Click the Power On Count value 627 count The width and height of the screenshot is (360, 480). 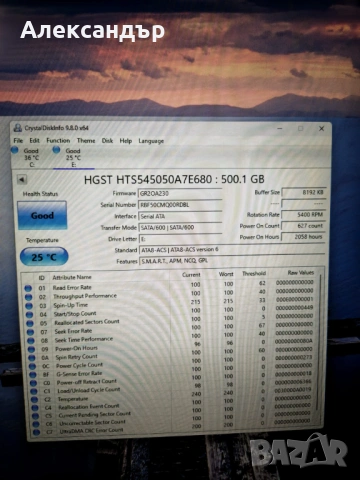304,226
